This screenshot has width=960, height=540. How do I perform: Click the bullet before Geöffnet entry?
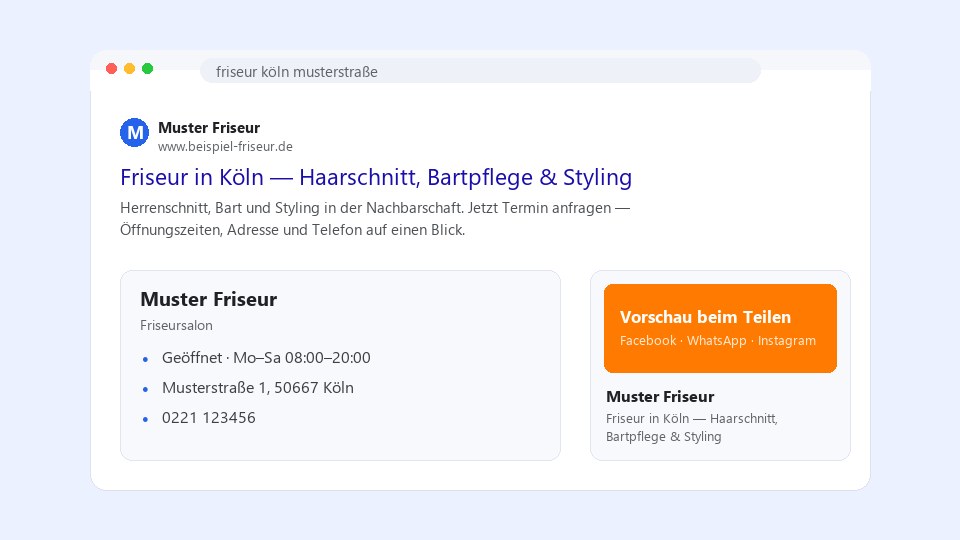[x=145, y=359]
